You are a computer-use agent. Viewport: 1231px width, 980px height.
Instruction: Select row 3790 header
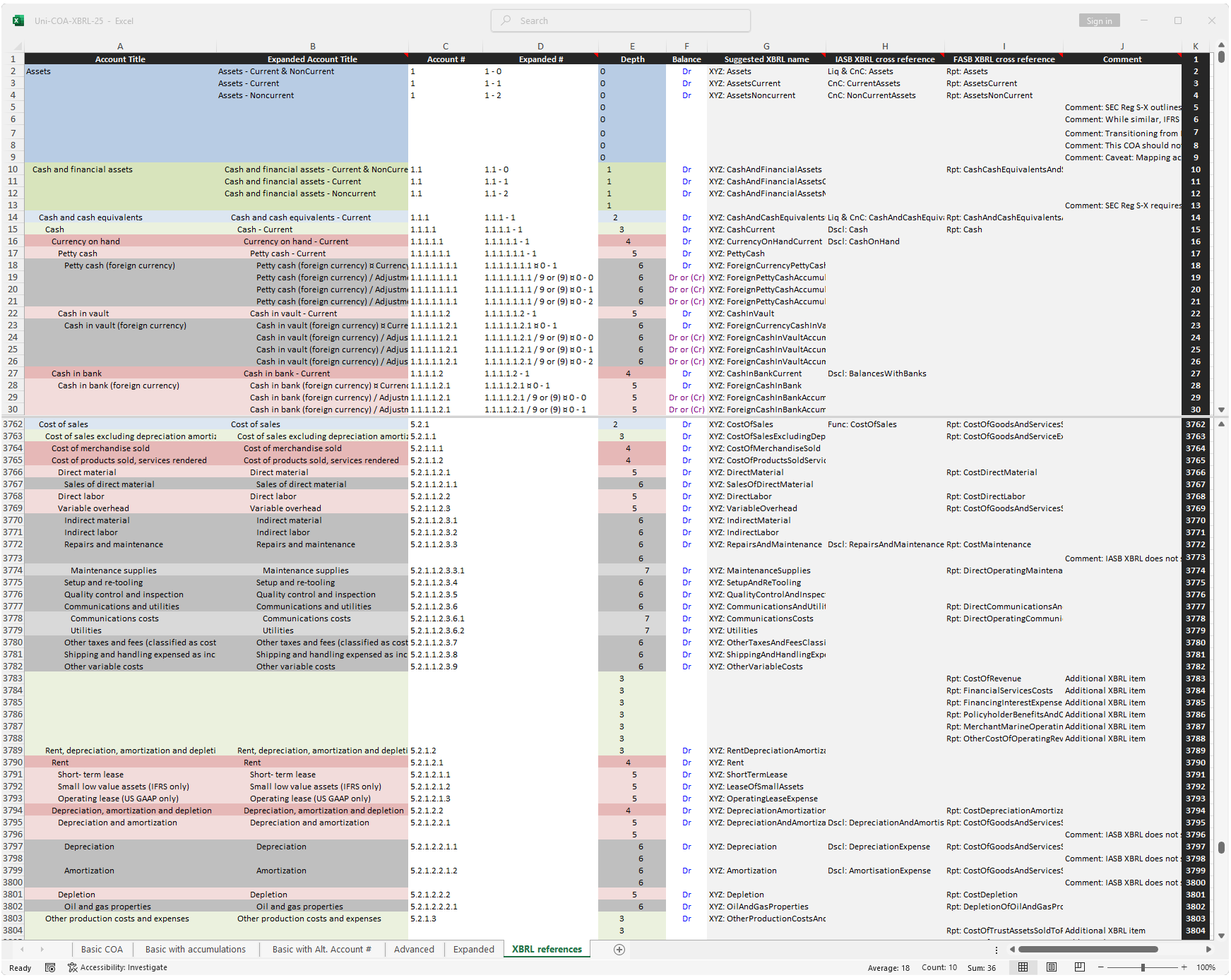pyautogui.click(x=13, y=763)
